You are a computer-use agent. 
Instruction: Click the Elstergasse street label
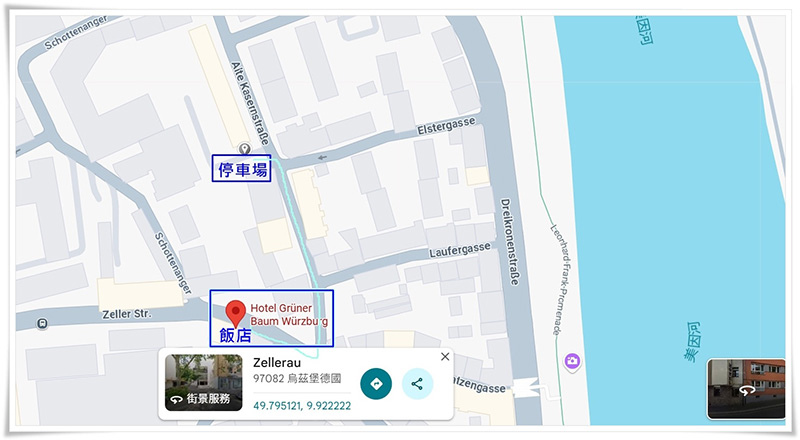(x=446, y=126)
